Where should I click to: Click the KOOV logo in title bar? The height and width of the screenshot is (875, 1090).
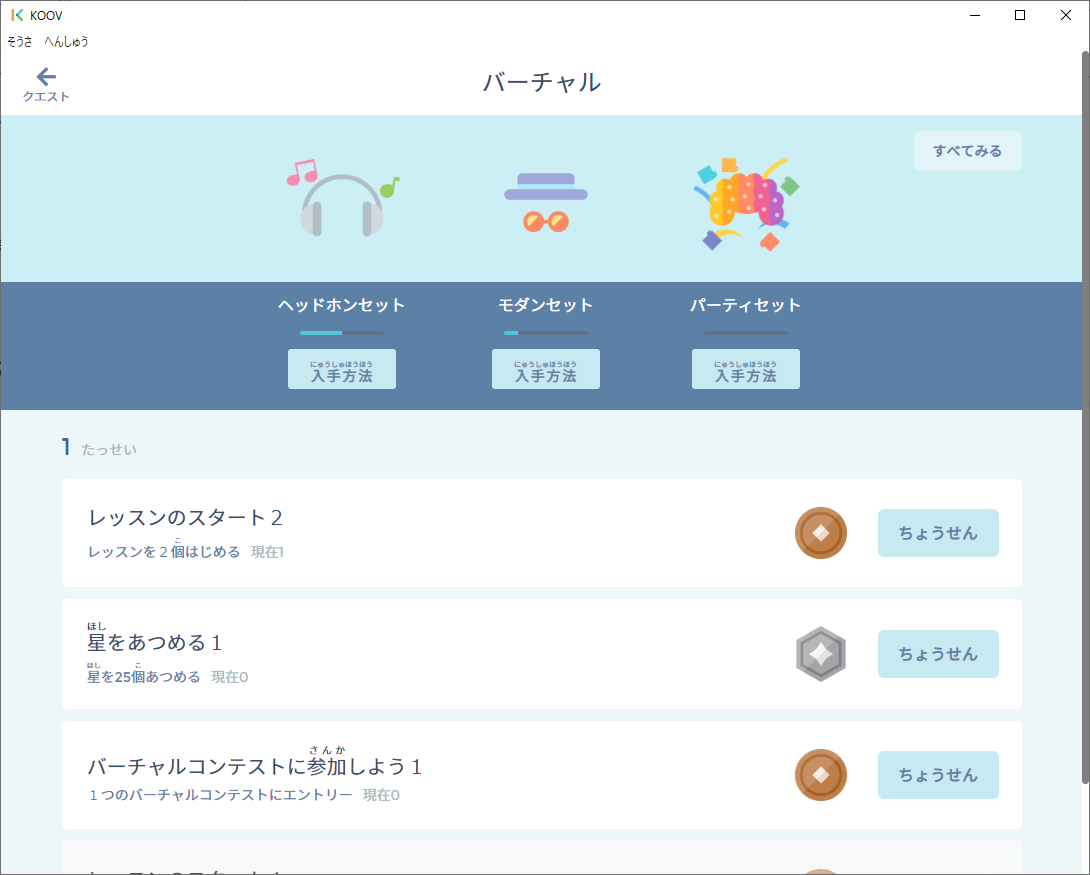[x=17, y=15]
